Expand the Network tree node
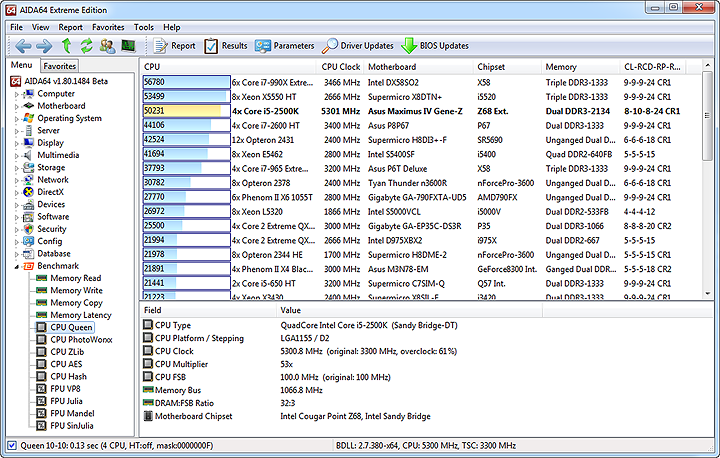This screenshot has height=458, width=720. [17, 180]
